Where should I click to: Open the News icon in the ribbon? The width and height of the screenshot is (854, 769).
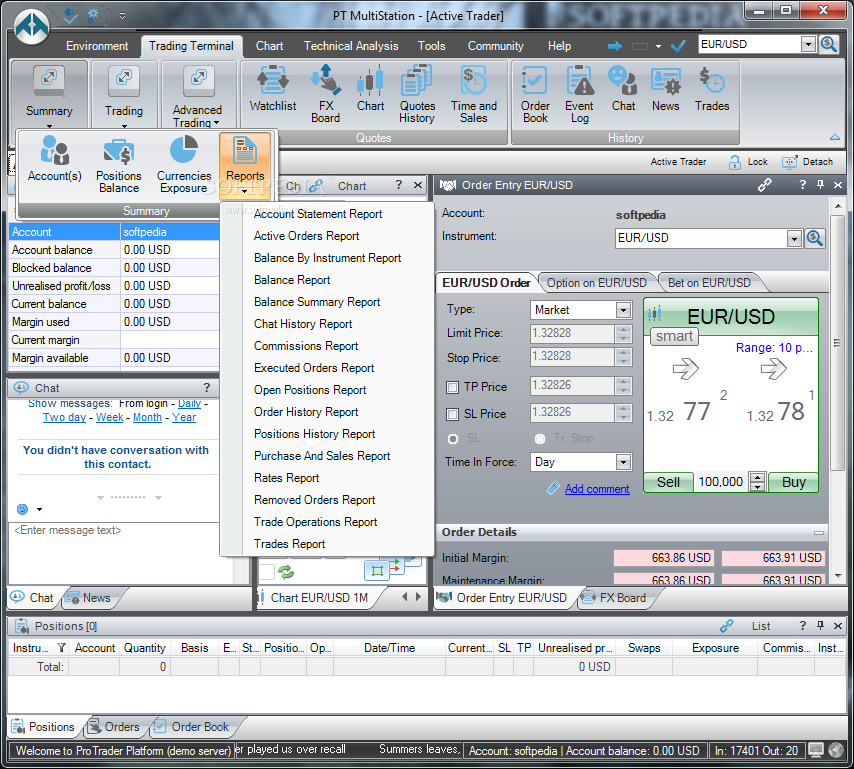[x=666, y=88]
